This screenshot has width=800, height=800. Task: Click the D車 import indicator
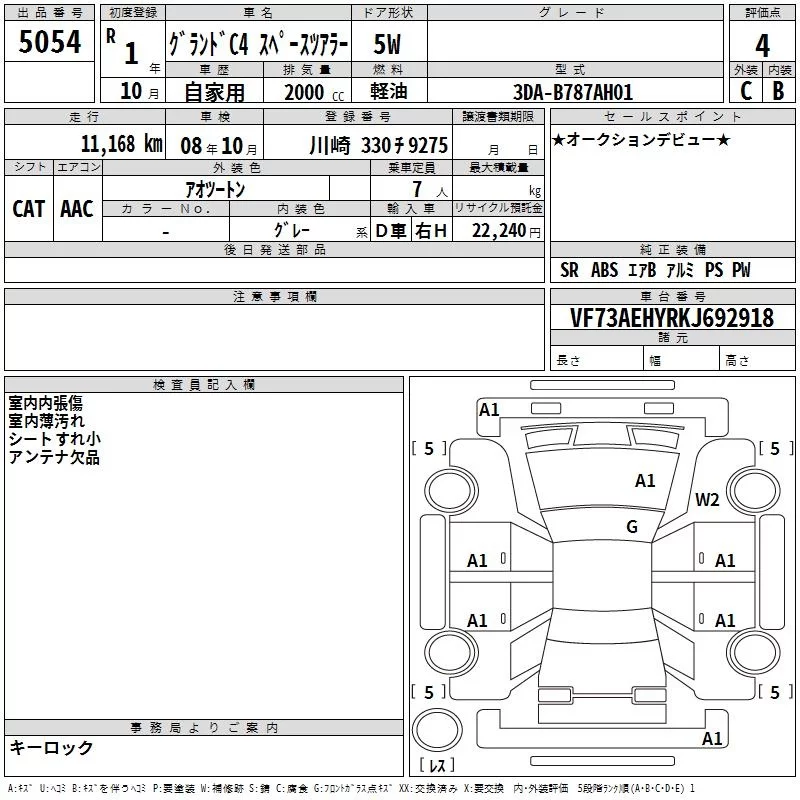pos(391,231)
